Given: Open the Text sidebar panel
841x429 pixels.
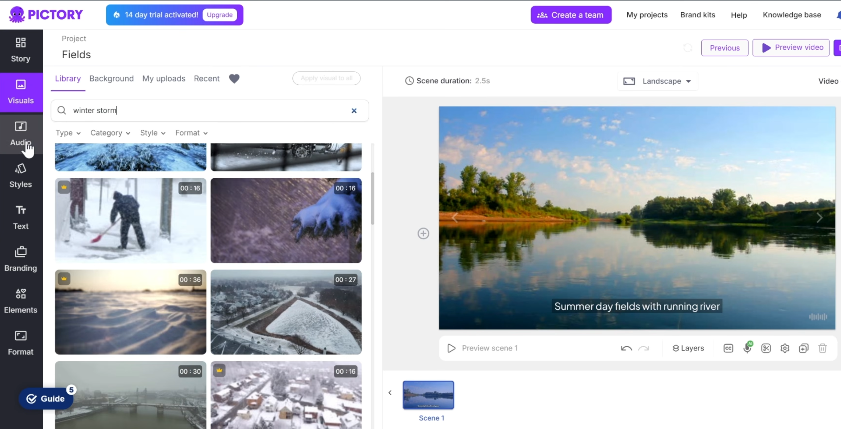Looking at the screenshot, I should tap(20, 217).
